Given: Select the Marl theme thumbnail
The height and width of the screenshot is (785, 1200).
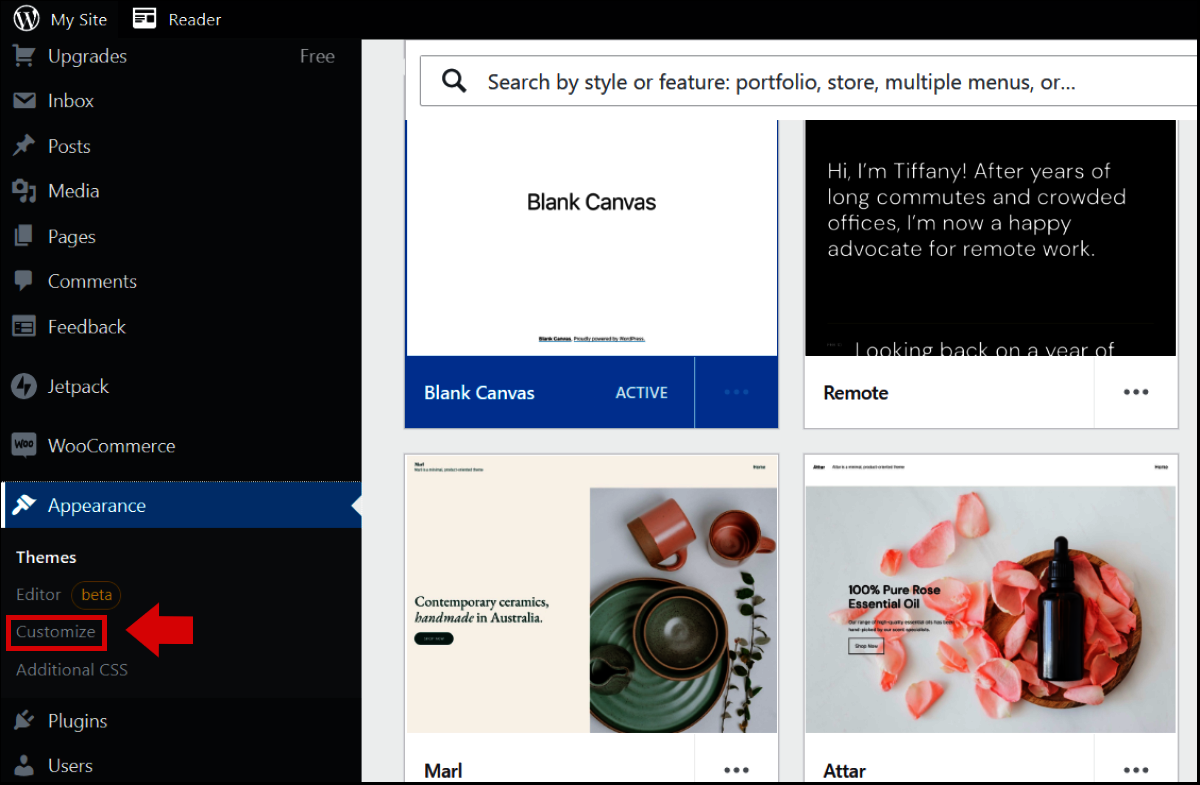Looking at the screenshot, I should coord(591,594).
